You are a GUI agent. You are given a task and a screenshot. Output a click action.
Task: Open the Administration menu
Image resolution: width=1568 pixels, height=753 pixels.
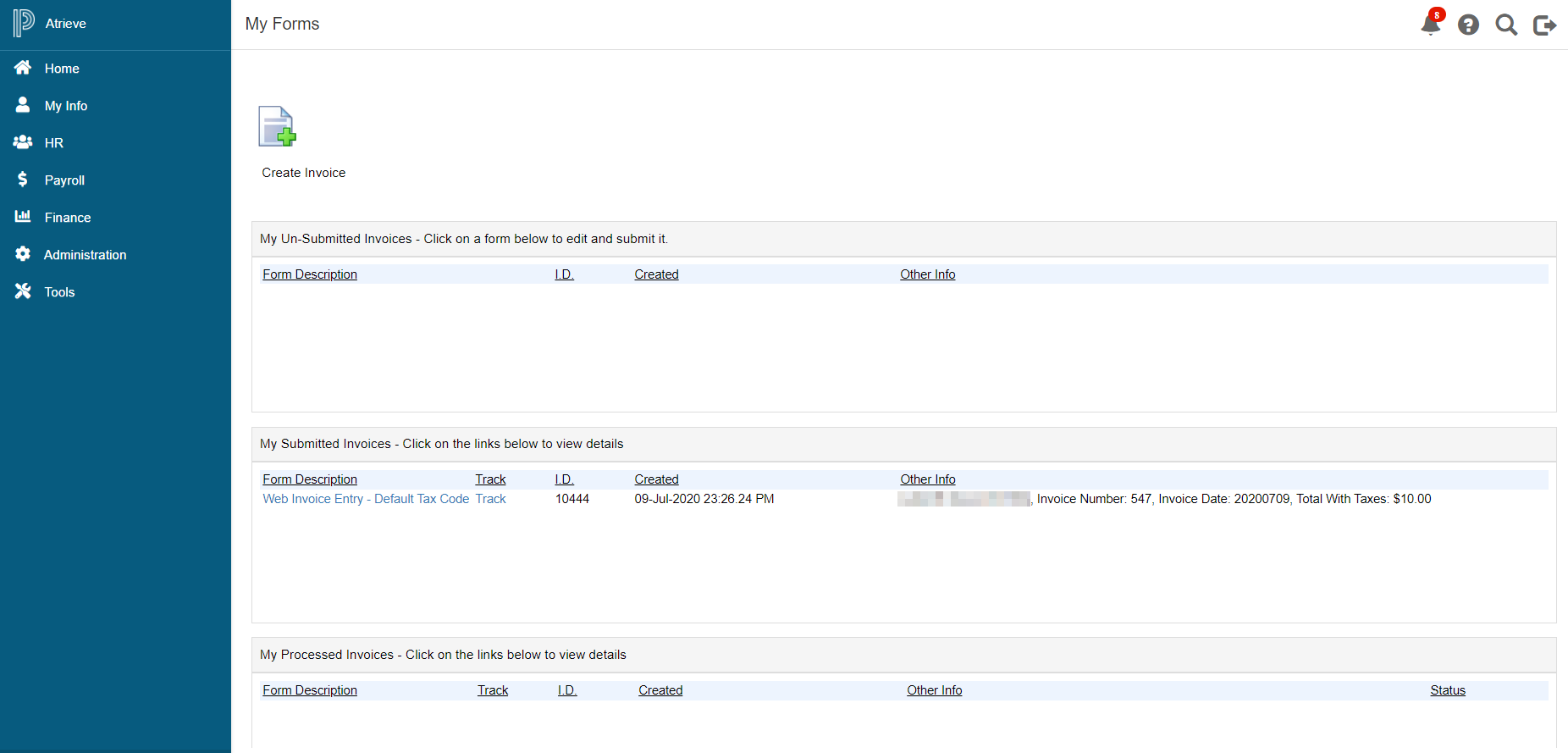pyautogui.click(x=85, y=255)
